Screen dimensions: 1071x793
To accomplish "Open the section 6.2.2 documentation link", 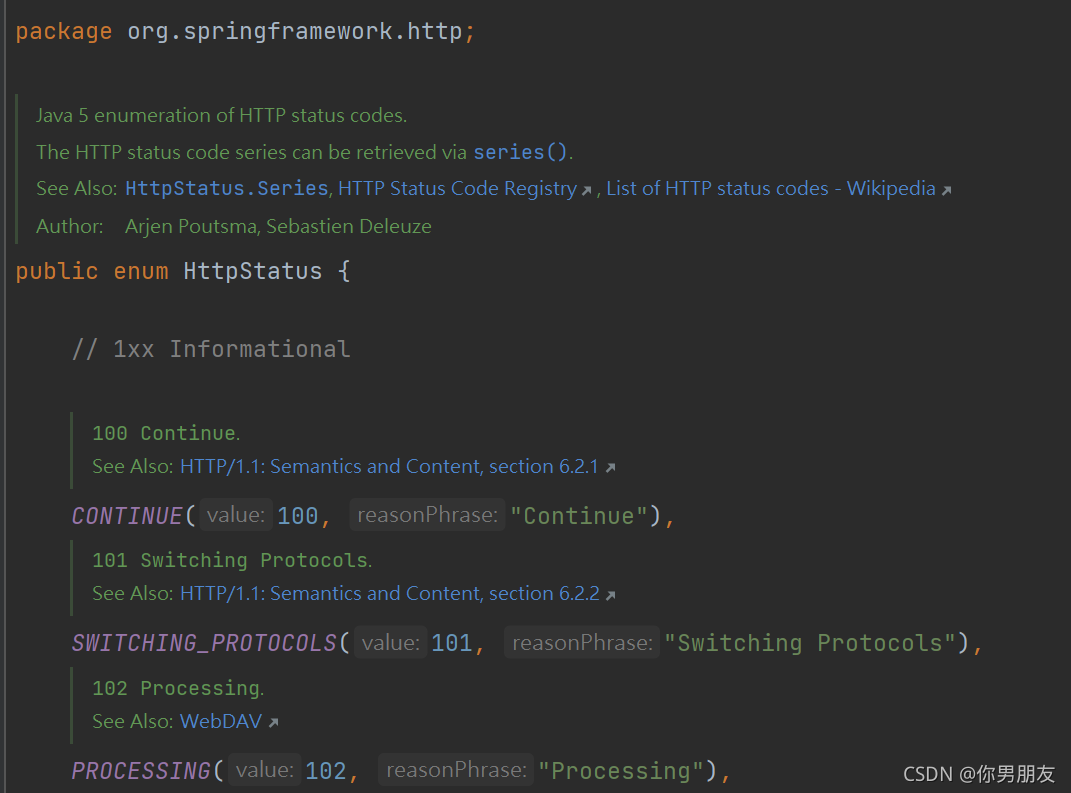I will [389, 594].
